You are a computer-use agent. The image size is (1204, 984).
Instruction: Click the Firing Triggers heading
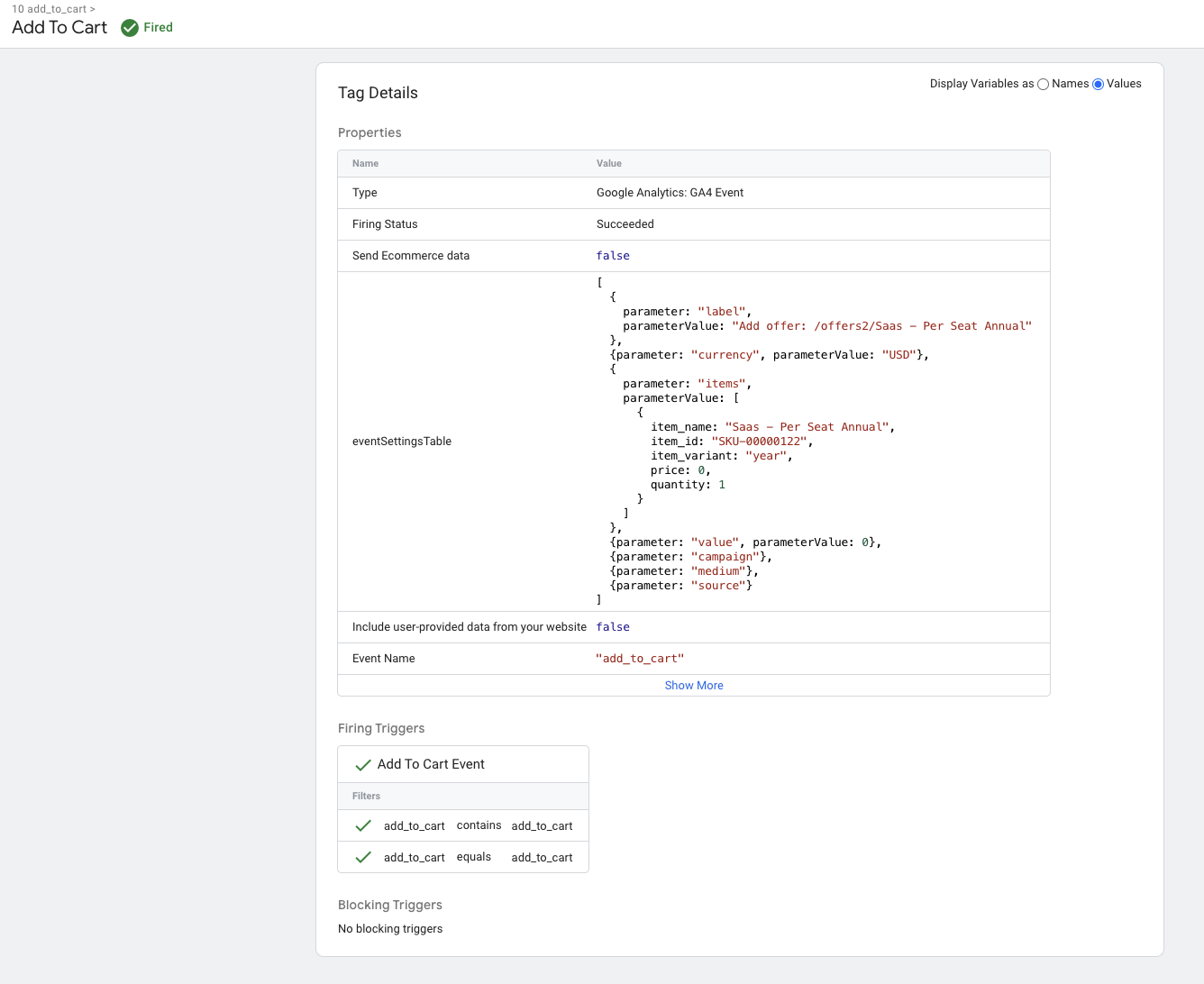click(381, 728)
